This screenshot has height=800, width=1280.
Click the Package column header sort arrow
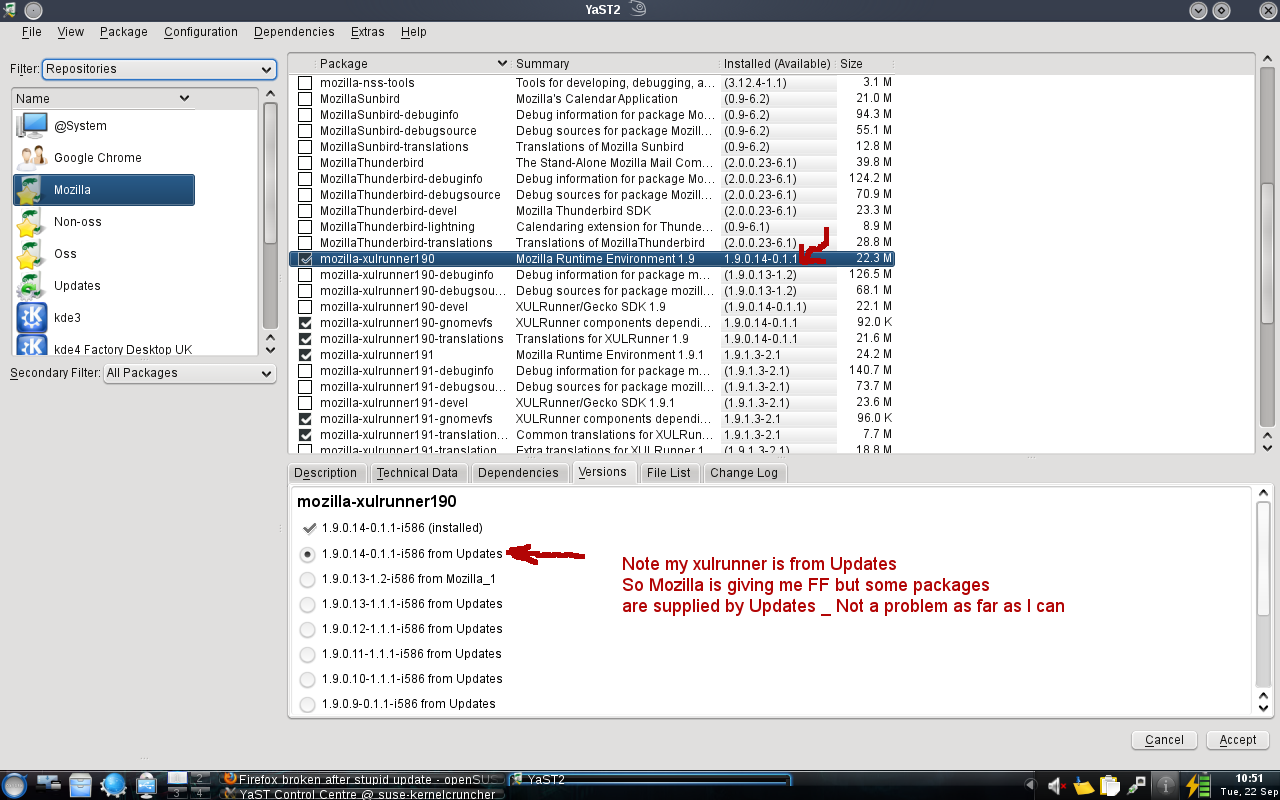coord(502,63)
